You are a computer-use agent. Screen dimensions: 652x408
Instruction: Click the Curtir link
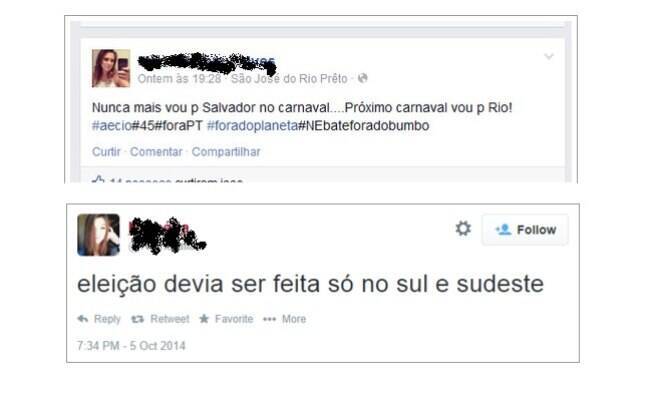pos(106,152)
